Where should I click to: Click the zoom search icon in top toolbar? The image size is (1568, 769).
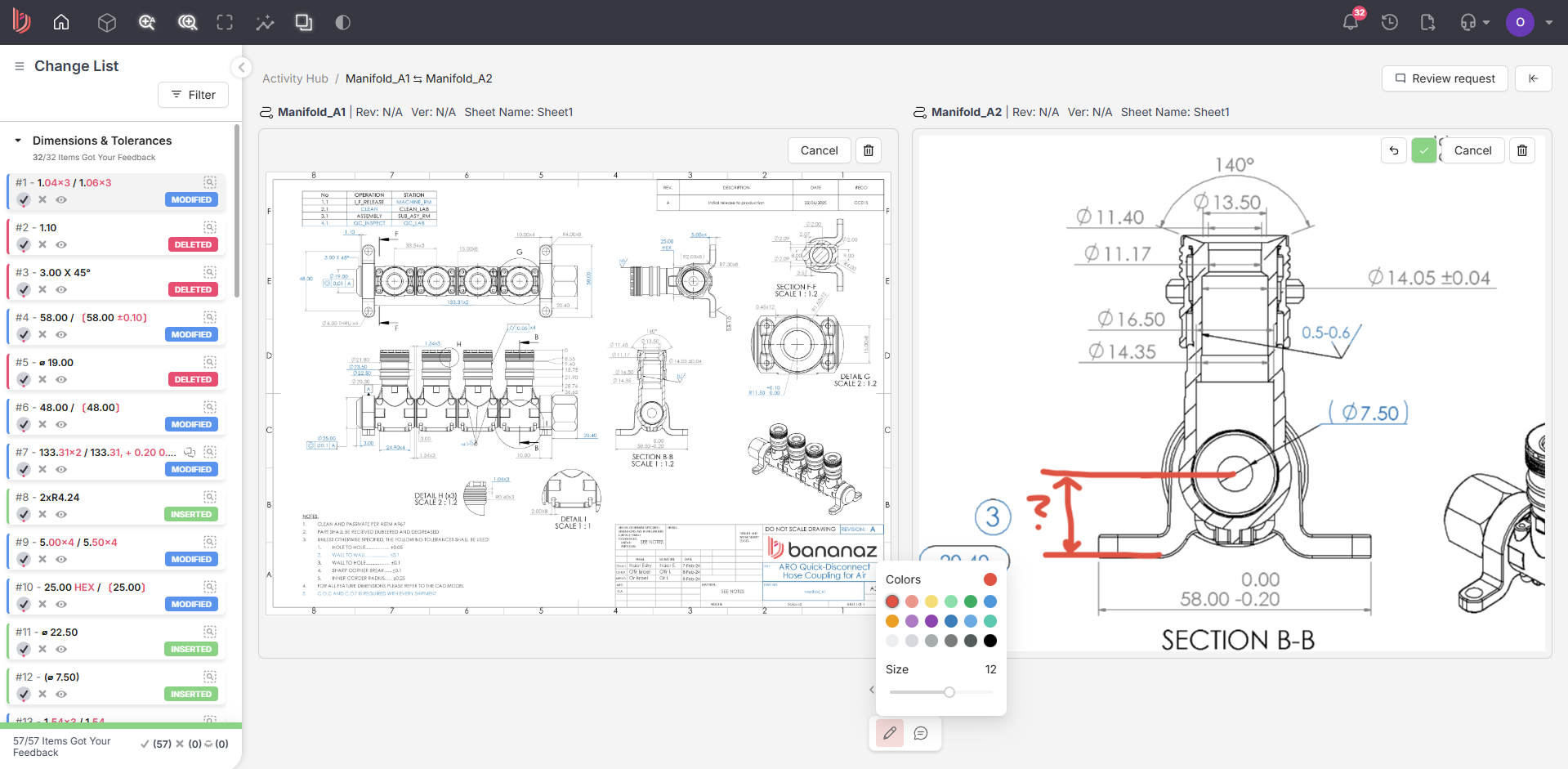[147, 22]
